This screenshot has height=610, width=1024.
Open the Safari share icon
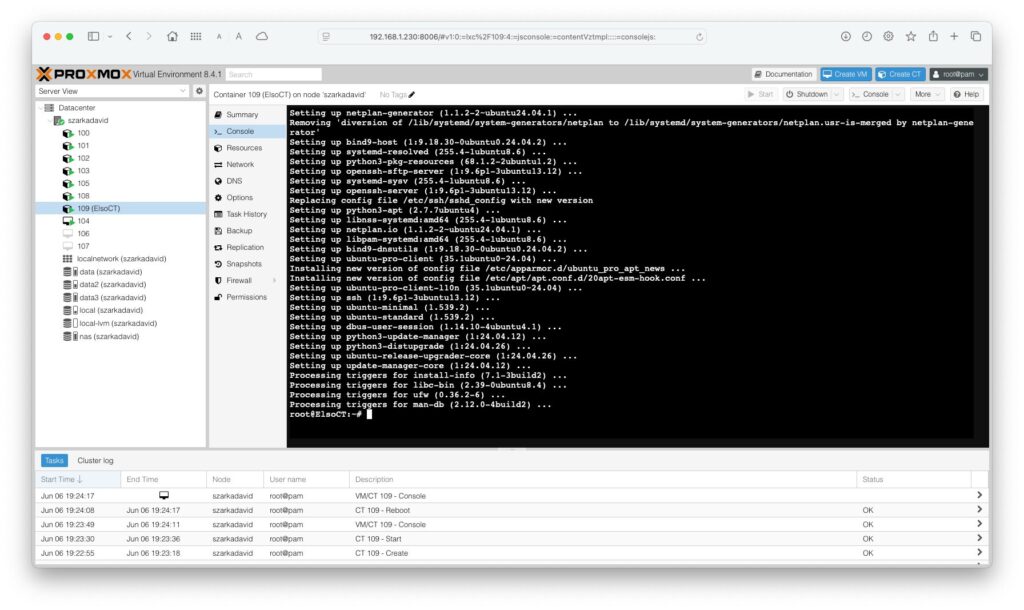click(933, 37)
